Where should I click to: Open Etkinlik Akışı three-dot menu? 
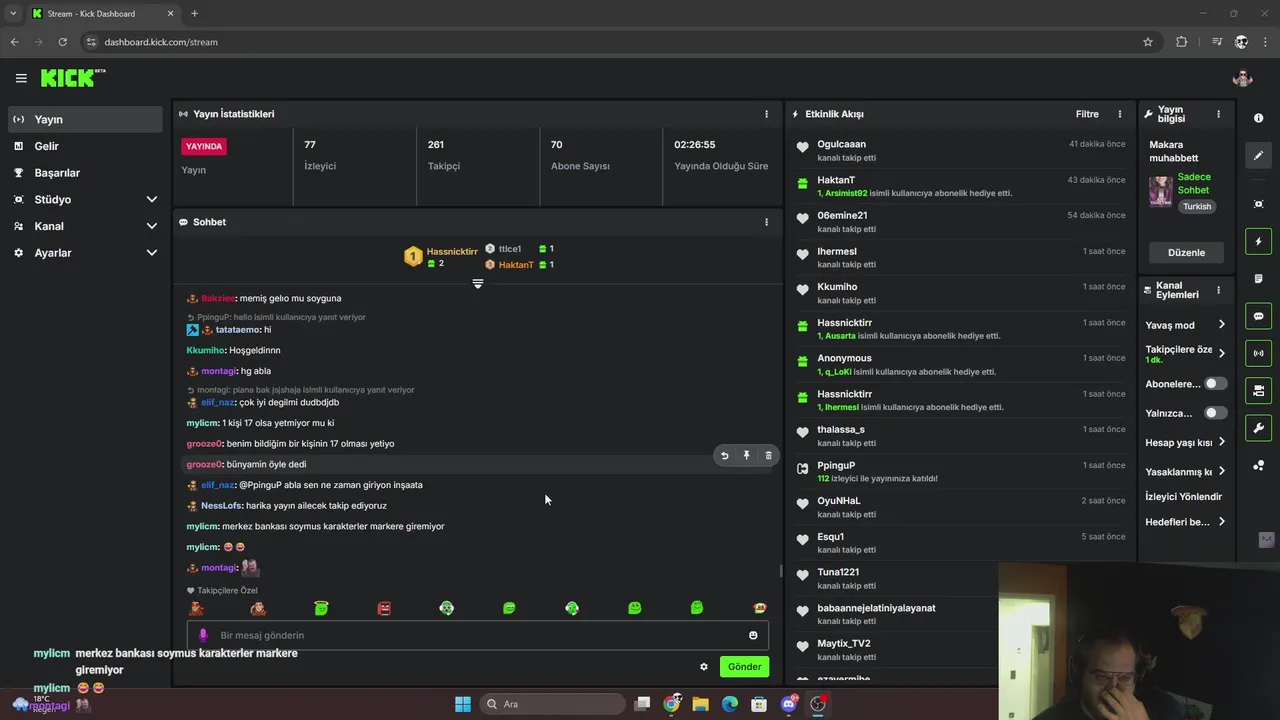(1120, 114)
